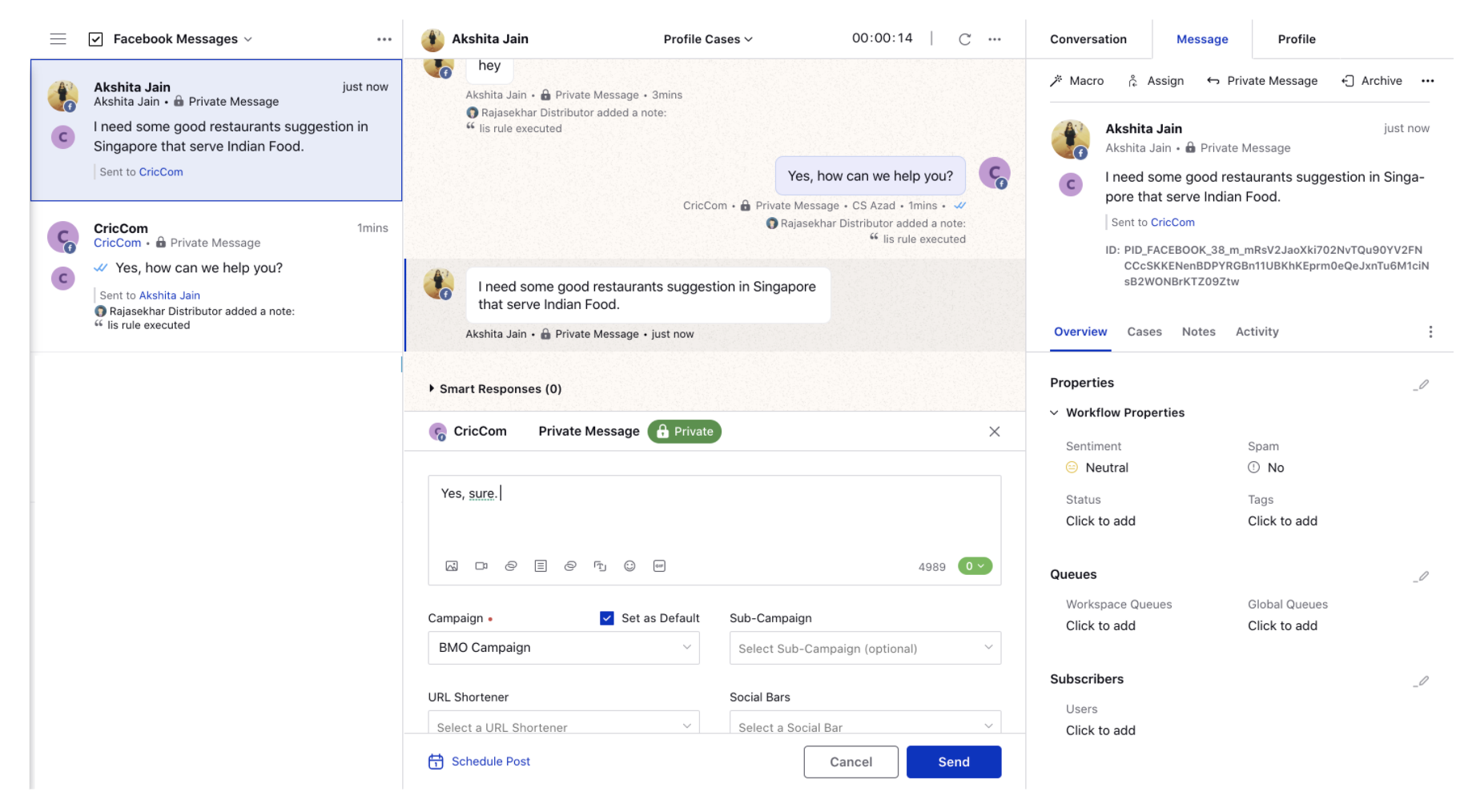Open the green 0 counter dropdown
The width and height of the screenshot is (1464, 812).
pos(975,566)
